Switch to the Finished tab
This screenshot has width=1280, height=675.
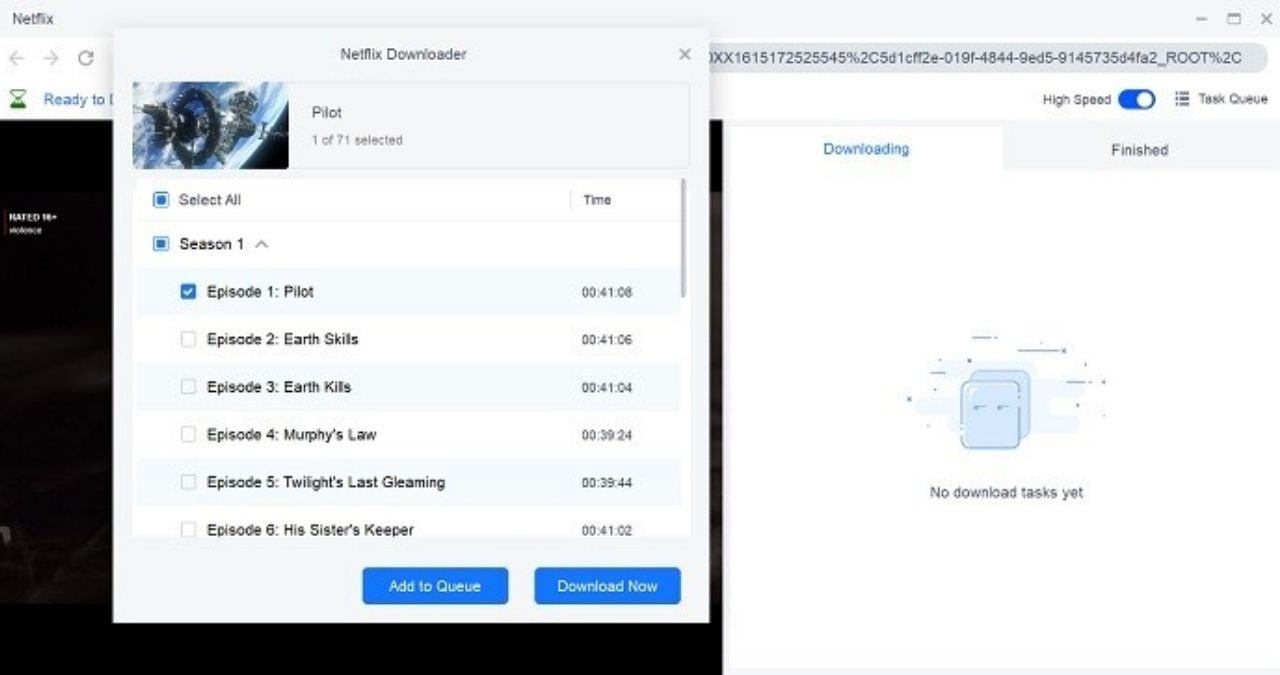[1139, 150]
